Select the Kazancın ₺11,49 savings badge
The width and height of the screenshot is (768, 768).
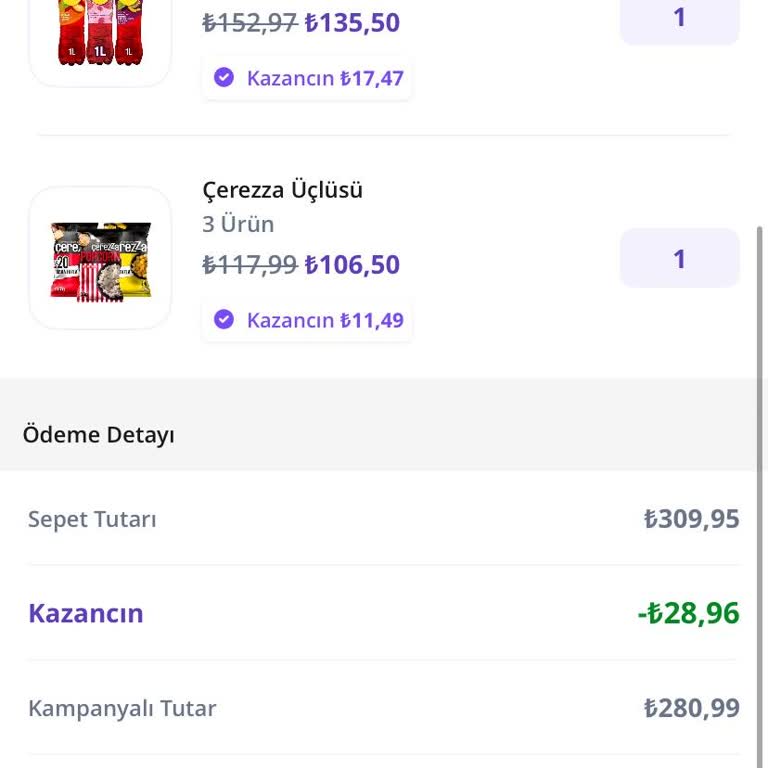point(307,320)
